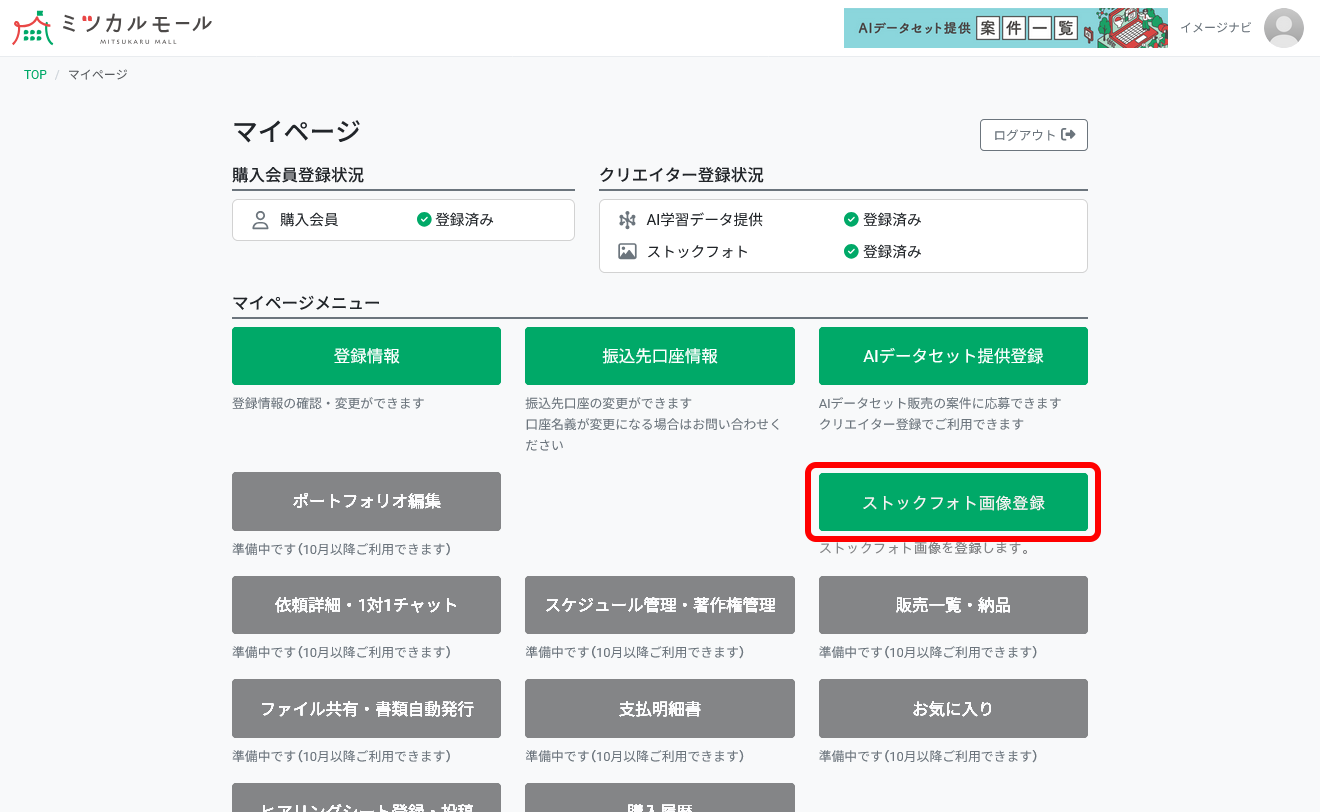
Task: Open スケジュール管理・著作権管理
Action: [660, 605]
